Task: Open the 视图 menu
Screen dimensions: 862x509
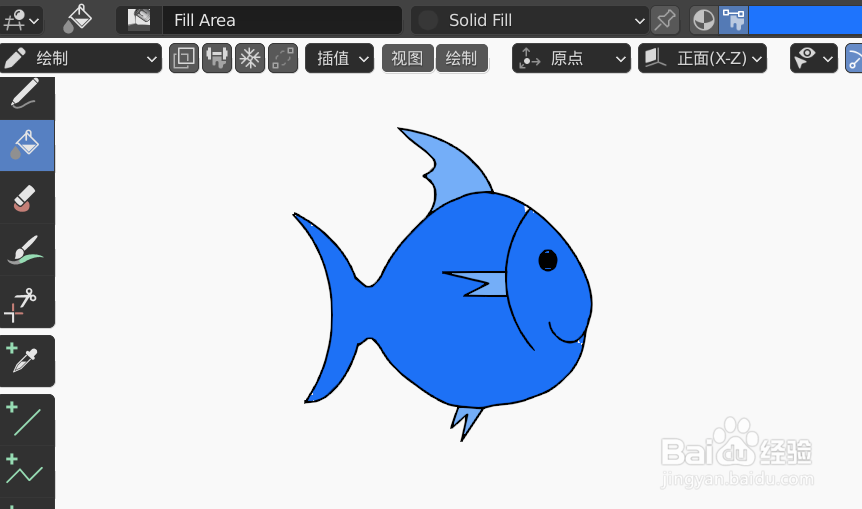Action: pyautogui.click(x=407, y=58)
